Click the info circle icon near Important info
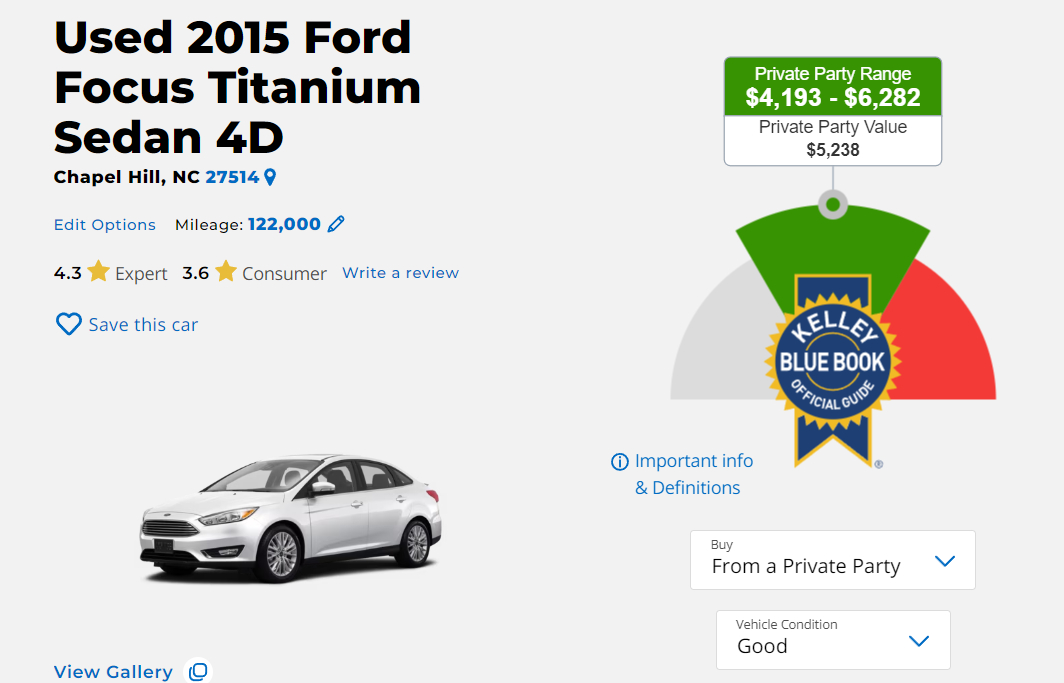This screenshot has width=1064, height=683. pyautogui.click(x=620, y=462)
